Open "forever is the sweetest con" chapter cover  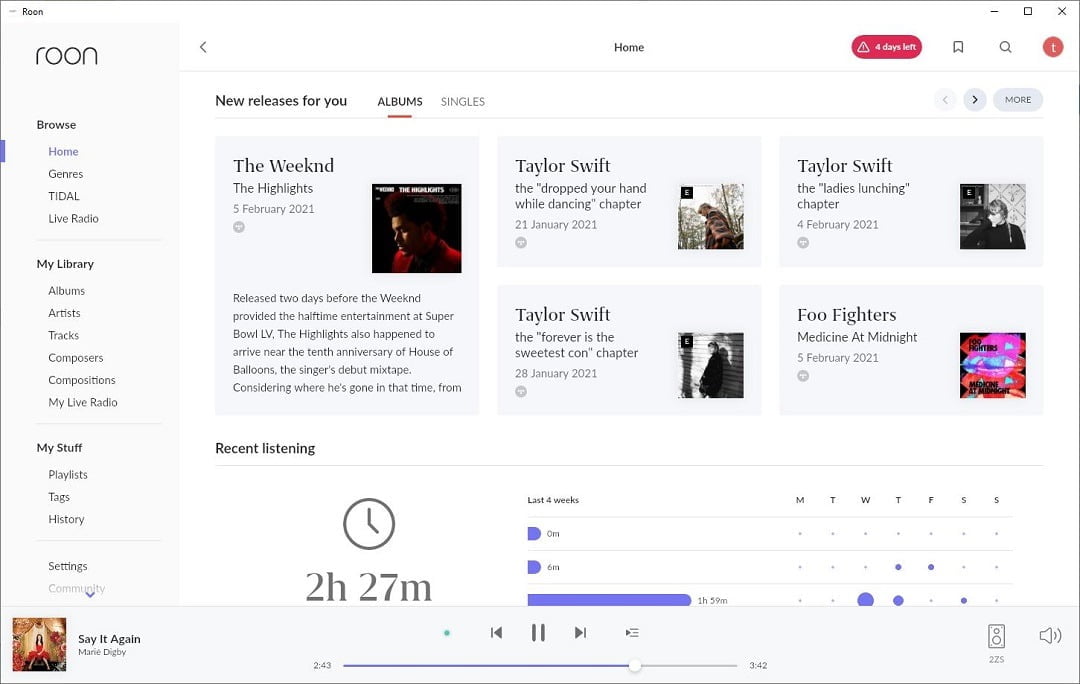point(711,365)
